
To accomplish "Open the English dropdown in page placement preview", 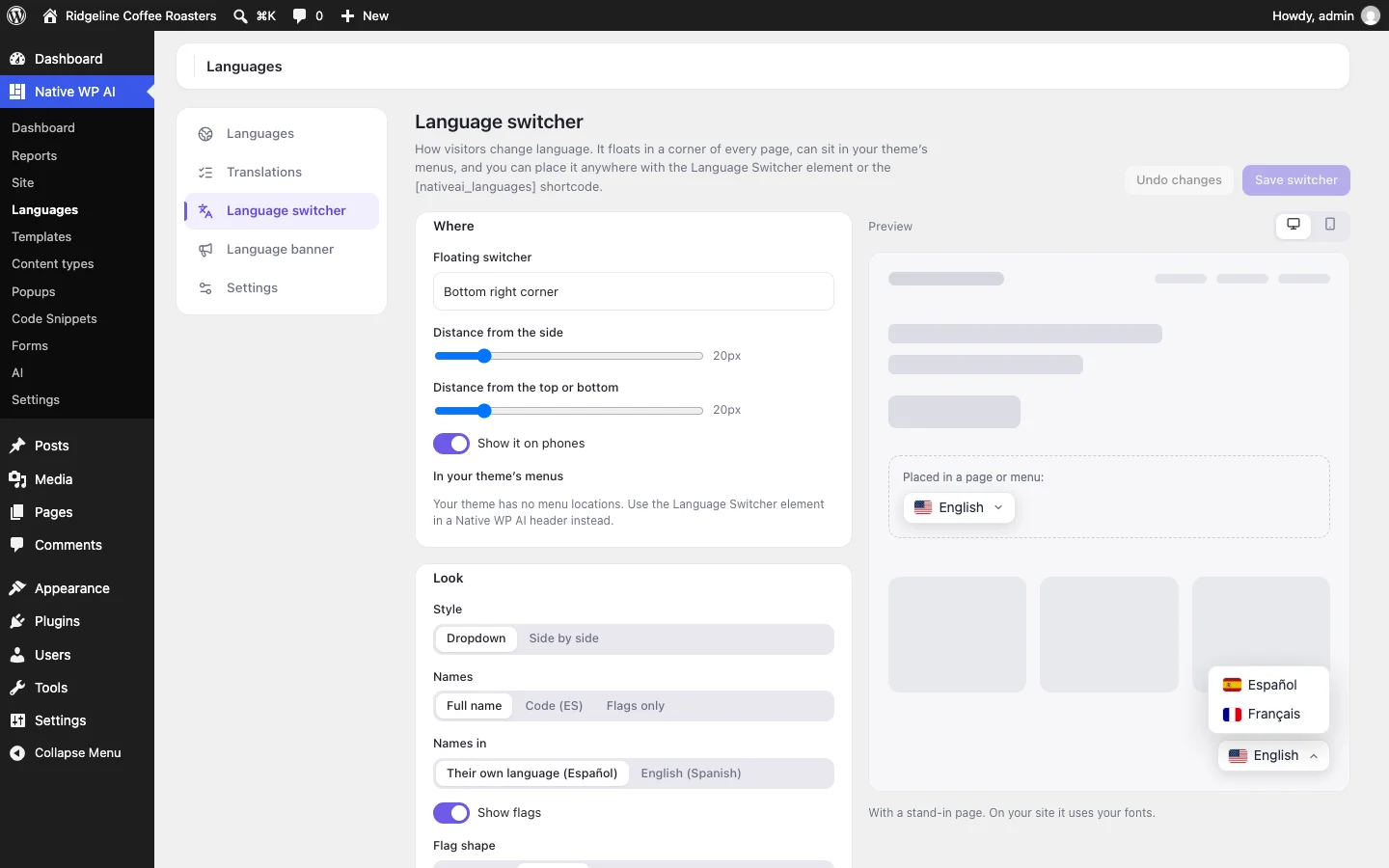I will 960,507.
